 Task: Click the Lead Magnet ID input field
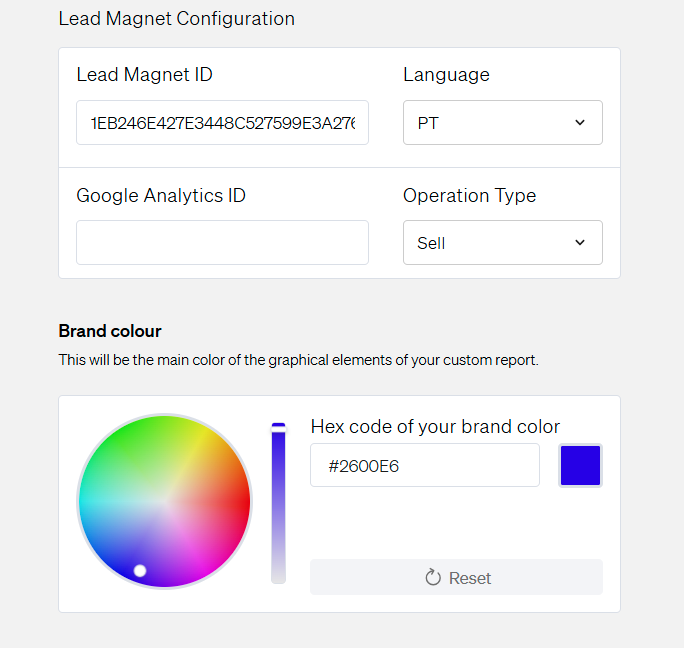click(222, 123)
